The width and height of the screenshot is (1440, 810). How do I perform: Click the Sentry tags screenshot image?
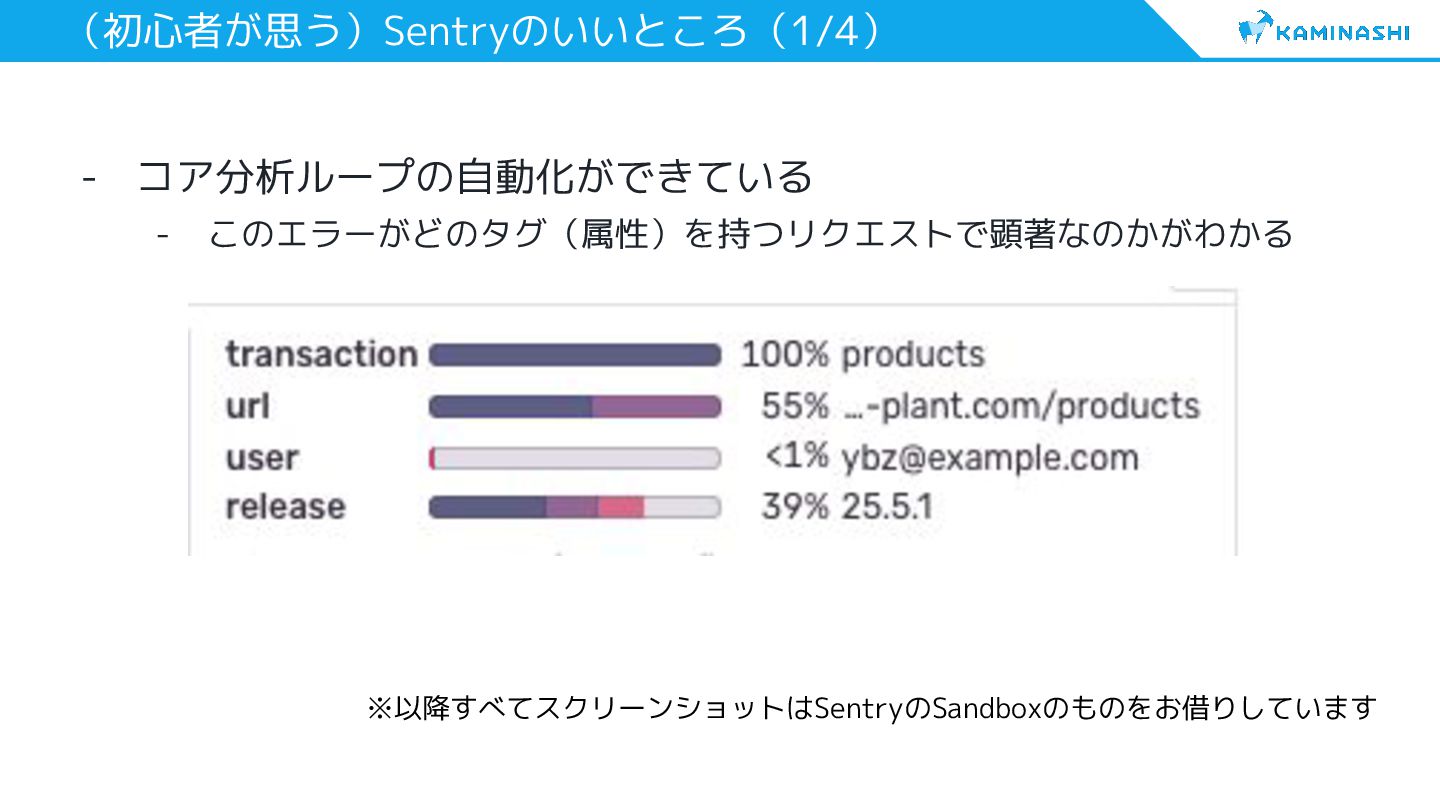tap(712, 422)
